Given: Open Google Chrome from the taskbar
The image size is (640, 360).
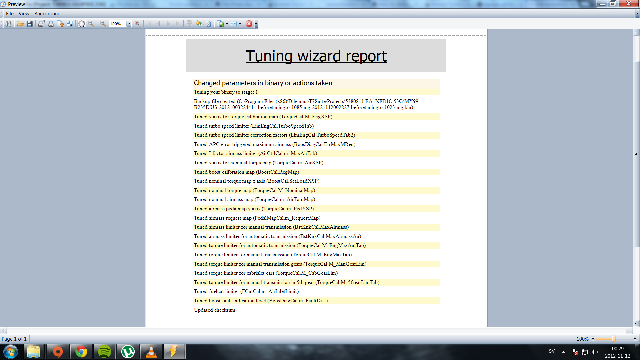Looking at the screenshot, I should click(81, 351).
